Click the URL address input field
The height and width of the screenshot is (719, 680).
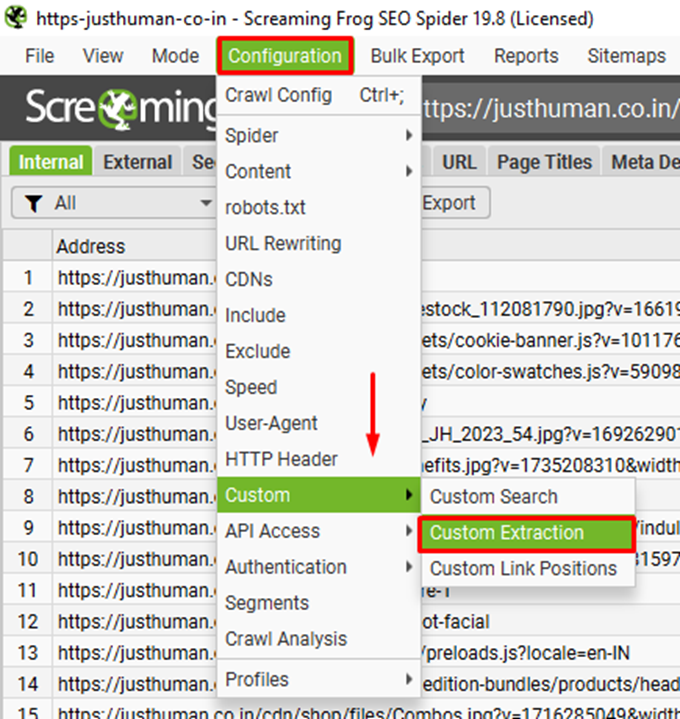[x=550, y=108]
